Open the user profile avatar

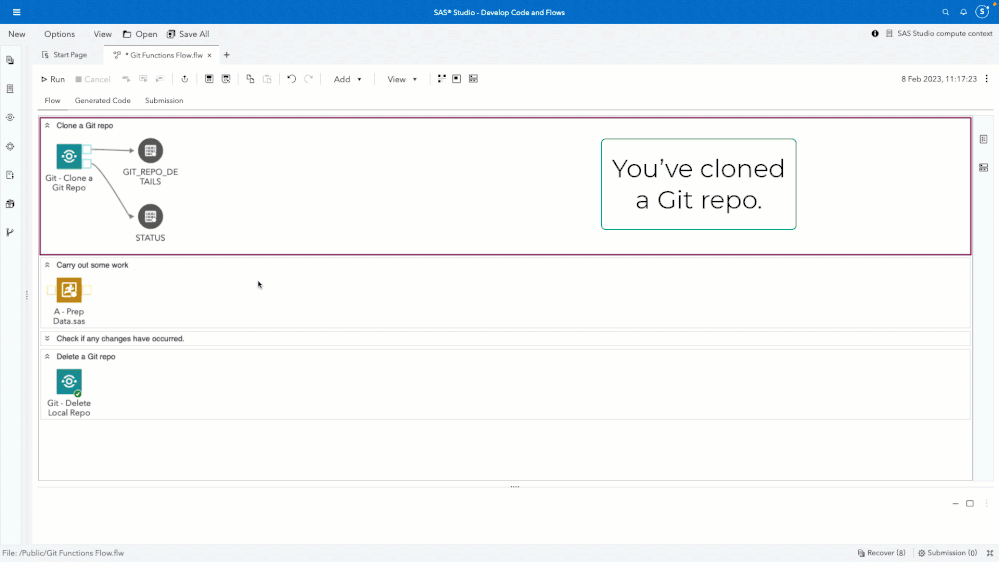click(982, 11)
